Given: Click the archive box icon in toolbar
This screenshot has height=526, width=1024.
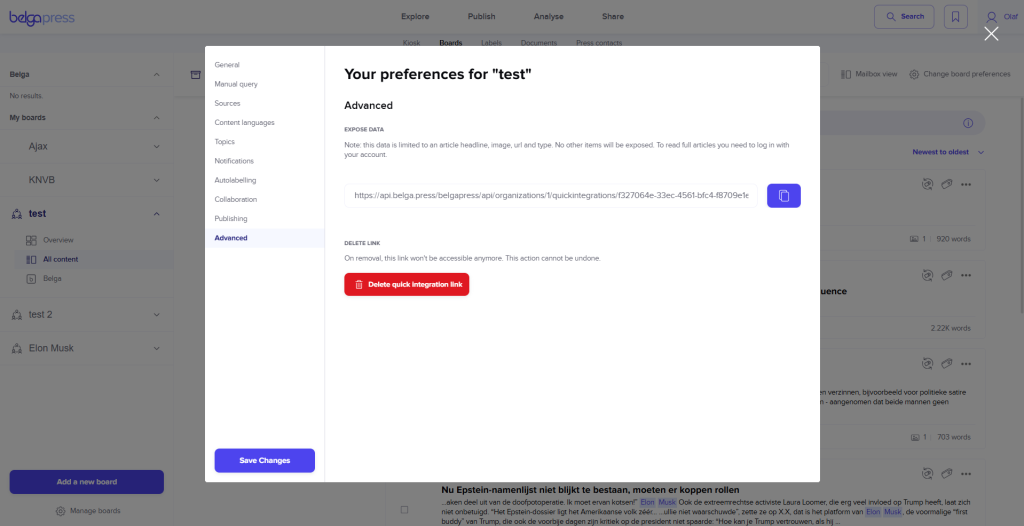Looking at the screenshot, I should pyautogui.click(x=195, y=74).
